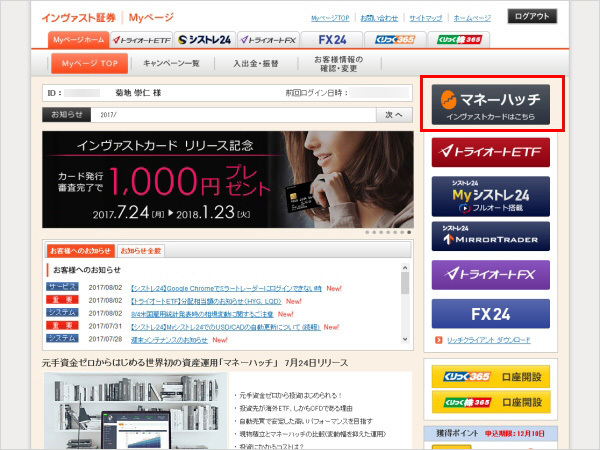Click the bookshelf laptop マネーハッチ image

(136, 411)
